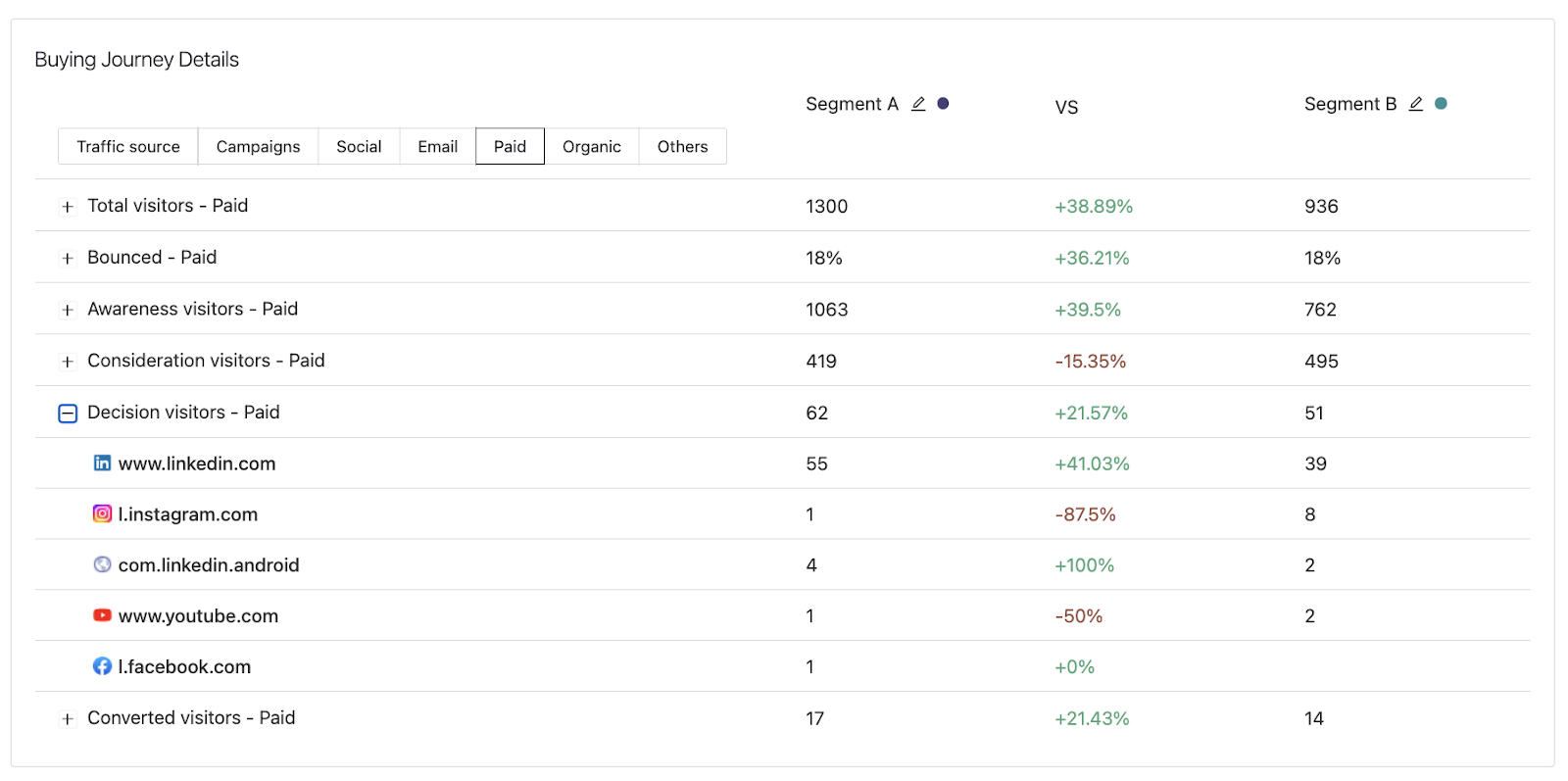Select the Segment A color dot
The image size is (1568, 781).
[944, 102]
